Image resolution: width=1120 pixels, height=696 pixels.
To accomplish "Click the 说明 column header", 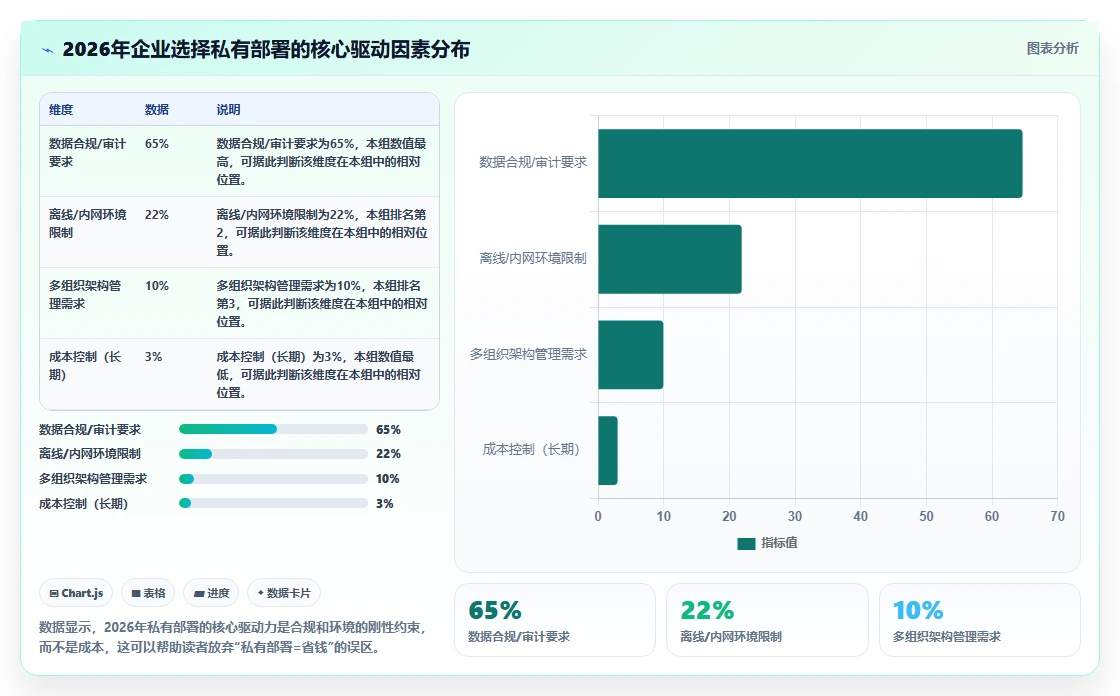I will pos(229,109).
